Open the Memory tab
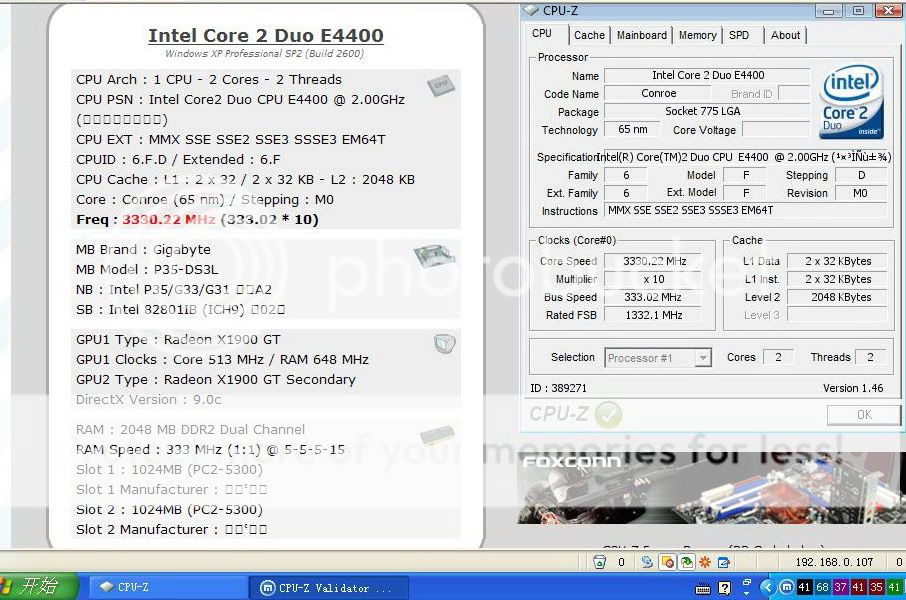This screenshot has width=906, height=600. pos(697,35)
